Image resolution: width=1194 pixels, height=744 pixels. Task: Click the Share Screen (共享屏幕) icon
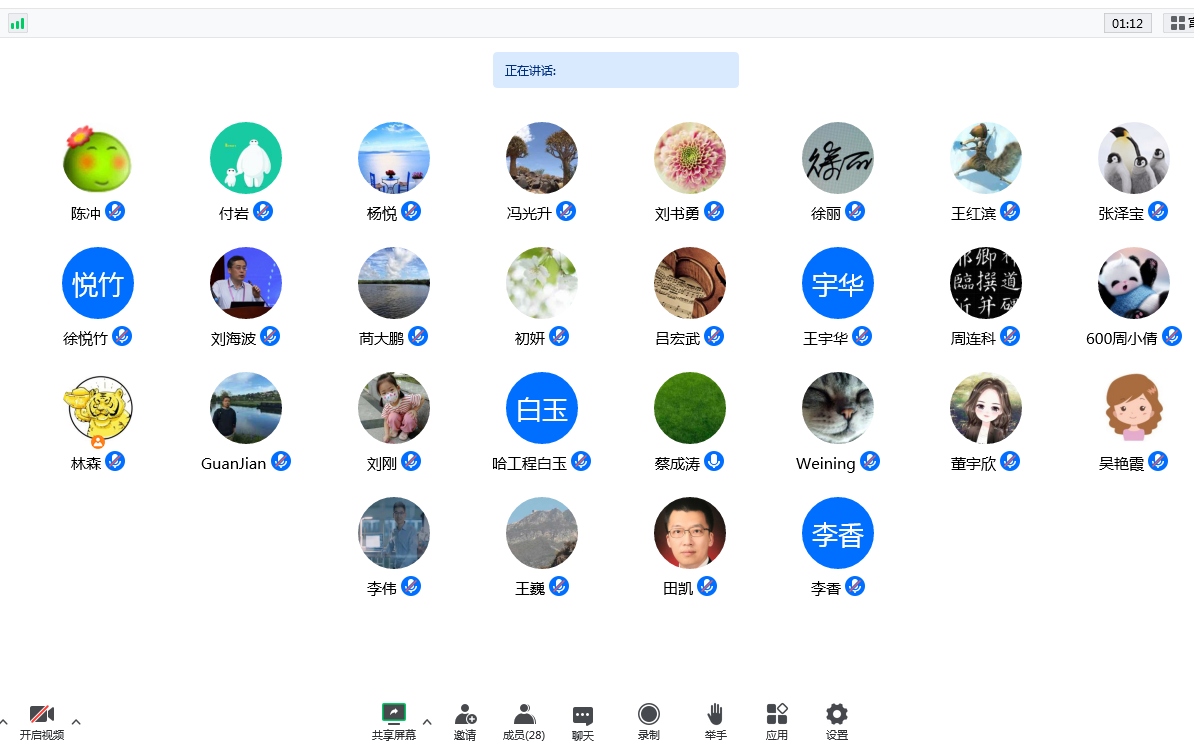393,713
